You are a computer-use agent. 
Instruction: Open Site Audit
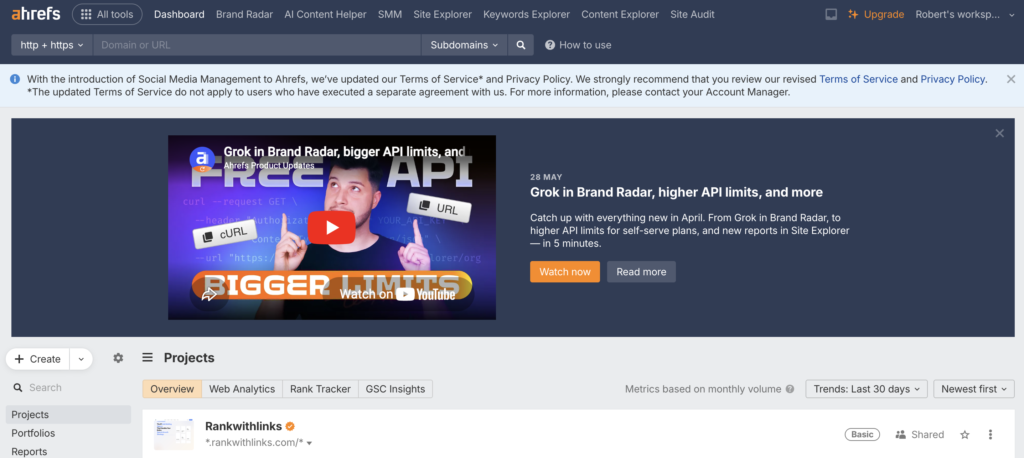click(x=692, y=14)
